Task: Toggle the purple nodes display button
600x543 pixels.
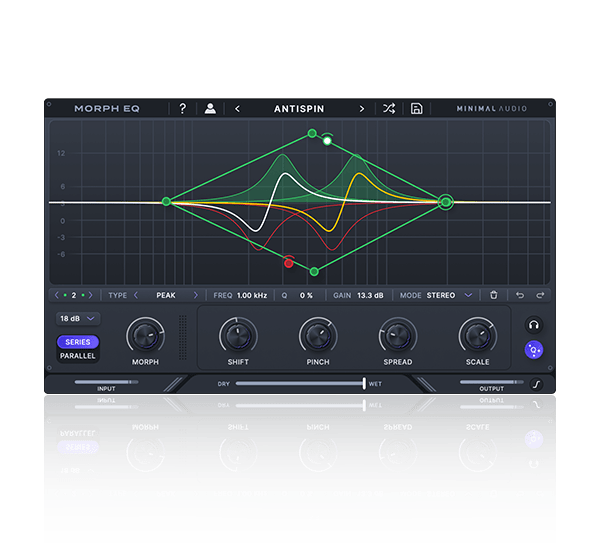Action: click(534, 350)
